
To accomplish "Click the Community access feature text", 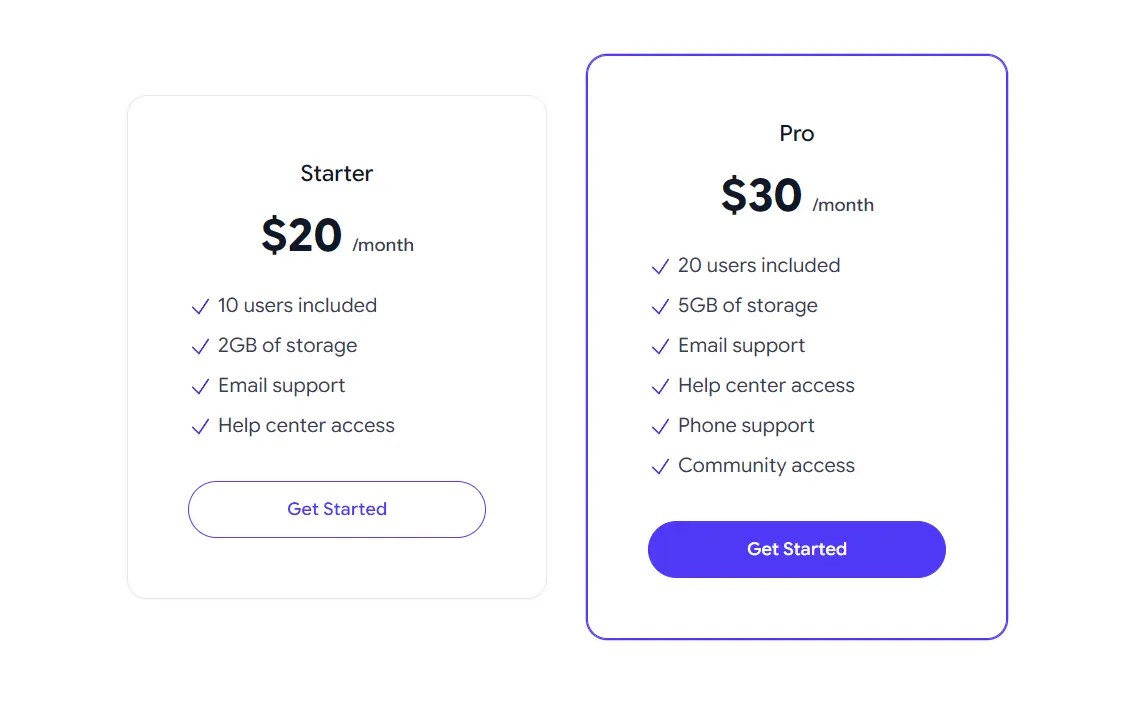I will pos(767,466).
